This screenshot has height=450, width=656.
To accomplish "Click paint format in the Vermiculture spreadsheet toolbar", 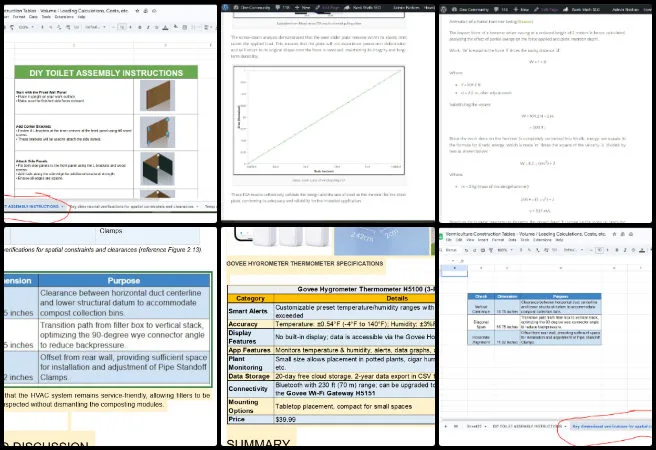I will (x=491, y=250).
